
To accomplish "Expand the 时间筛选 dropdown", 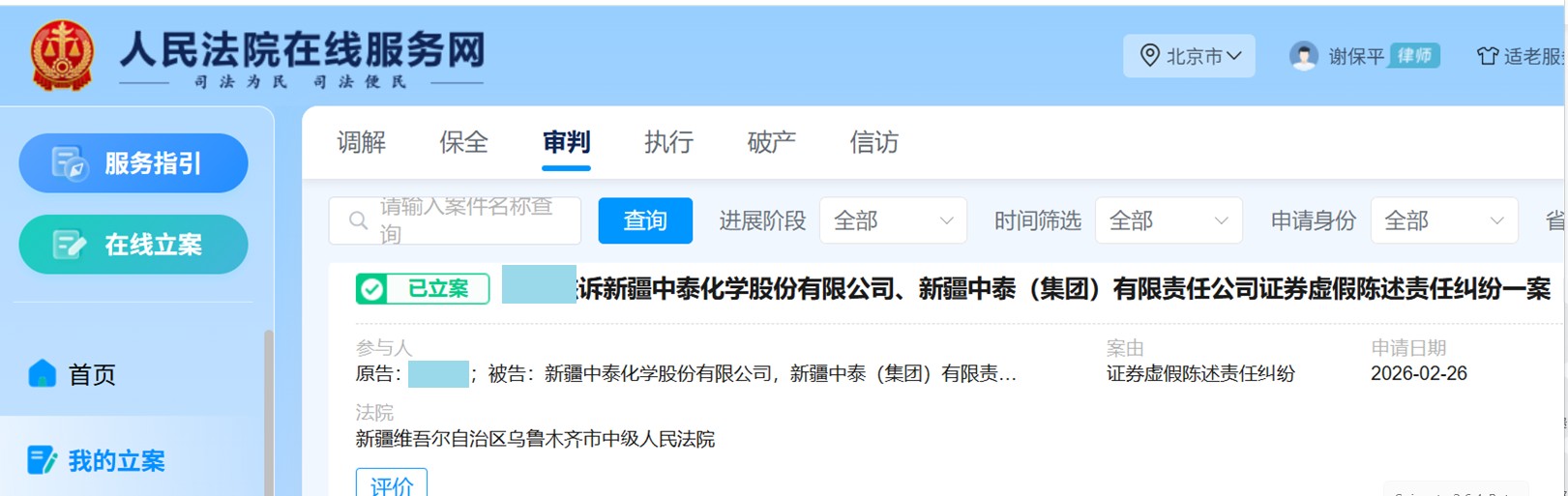I will coord(1169,220).
